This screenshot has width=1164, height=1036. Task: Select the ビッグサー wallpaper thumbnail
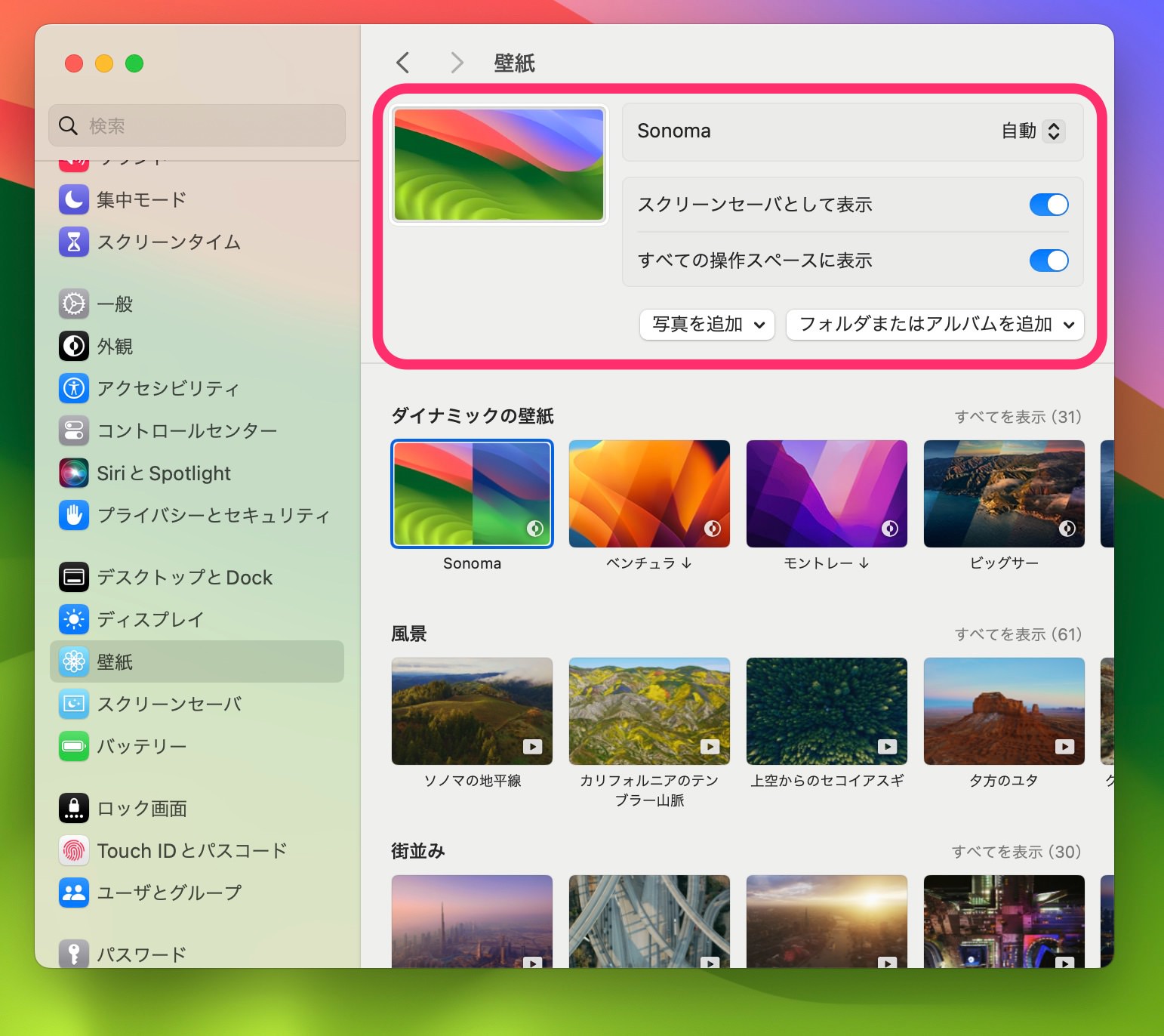[1004, 494]
